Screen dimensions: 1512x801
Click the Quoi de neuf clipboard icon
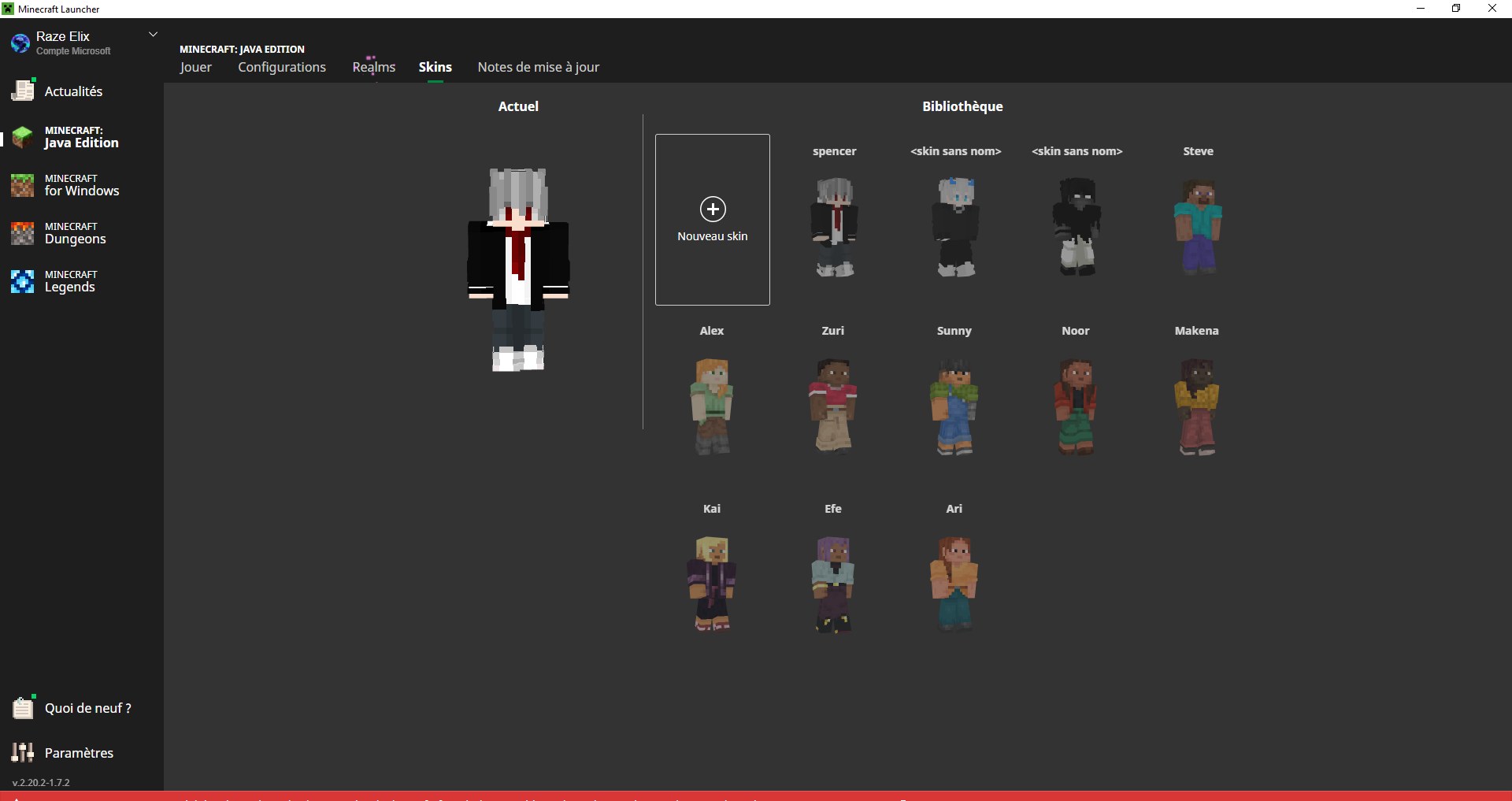(23, 707)
